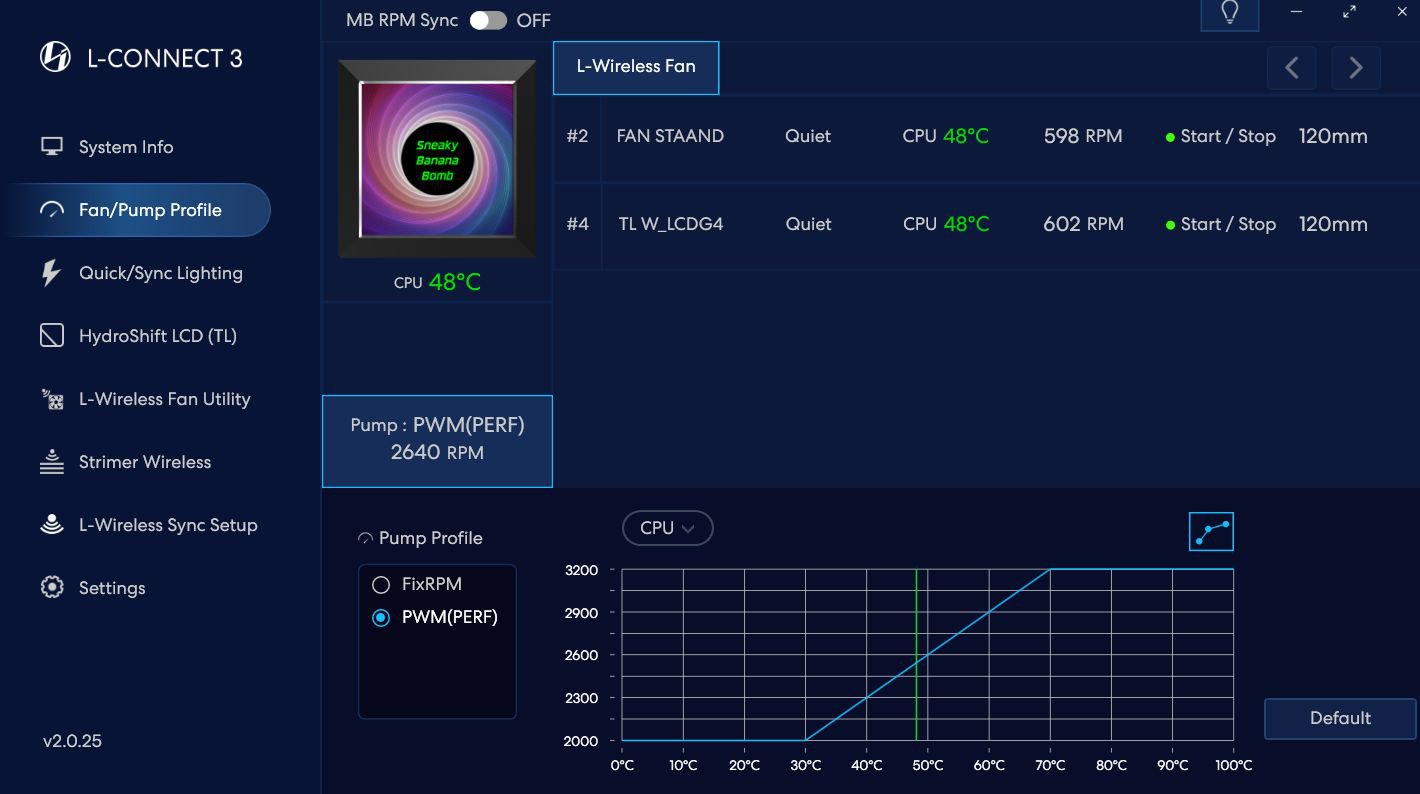Close the L-Connect window
Viewport: 1420px width, 794px height.
pyautogui.click(x=1402, y=12)
